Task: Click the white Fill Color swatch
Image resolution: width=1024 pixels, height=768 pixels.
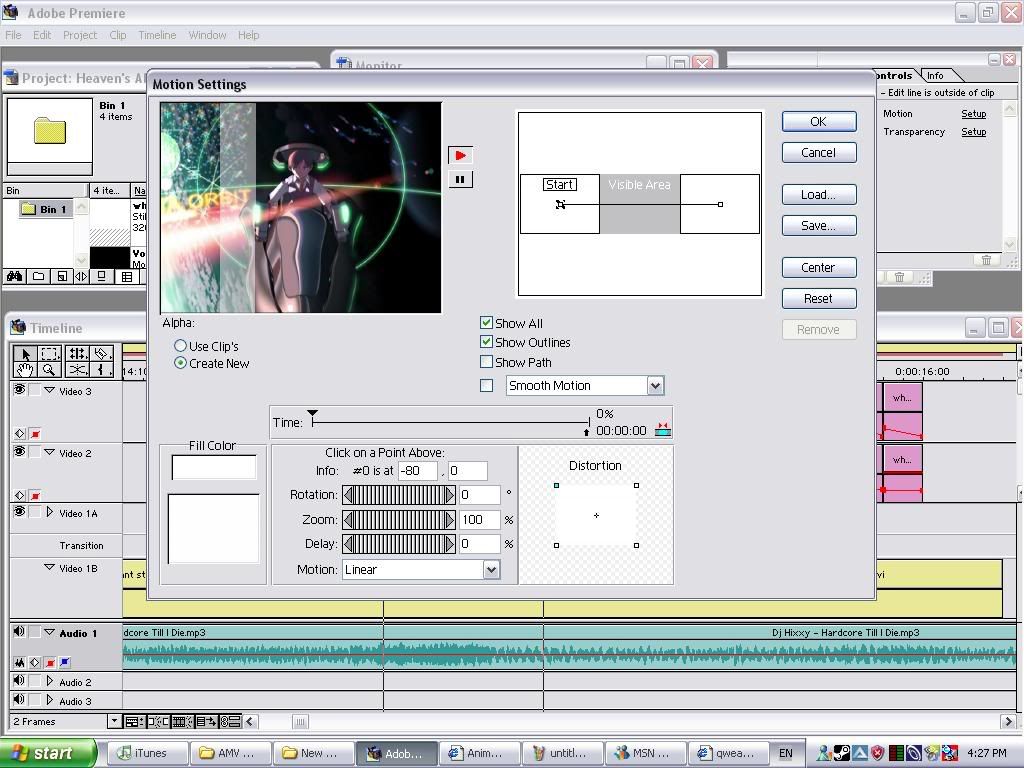Action: (214, 467)
